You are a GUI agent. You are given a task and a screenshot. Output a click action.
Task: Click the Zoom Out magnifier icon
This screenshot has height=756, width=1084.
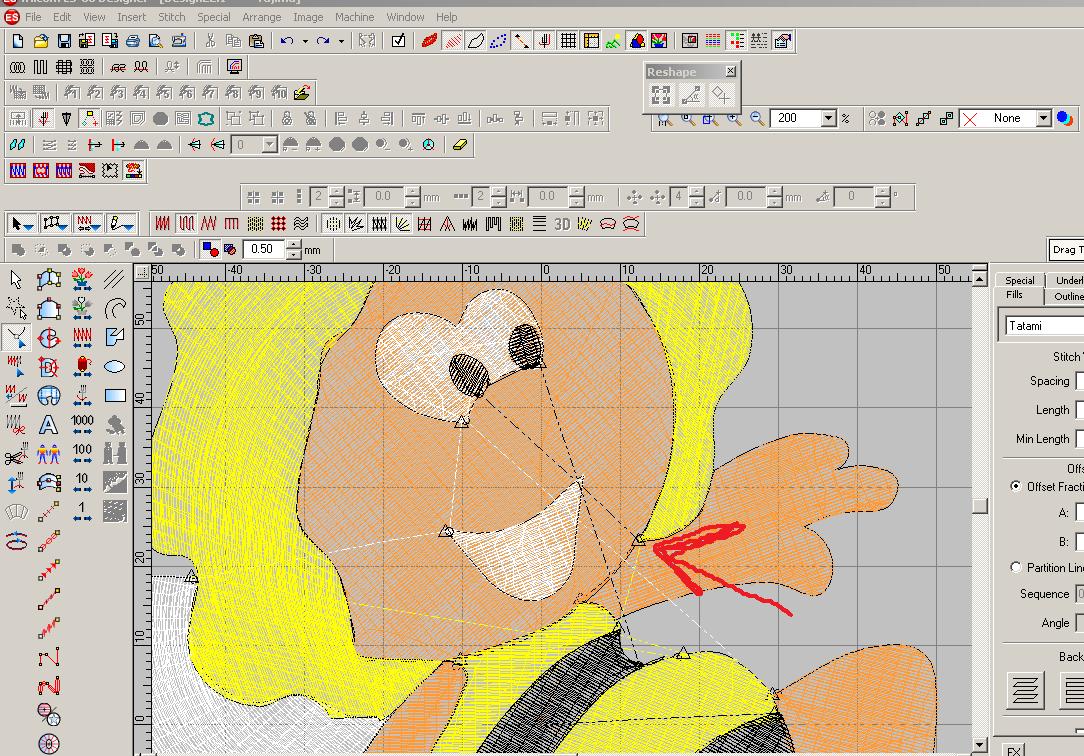[757, 119]
